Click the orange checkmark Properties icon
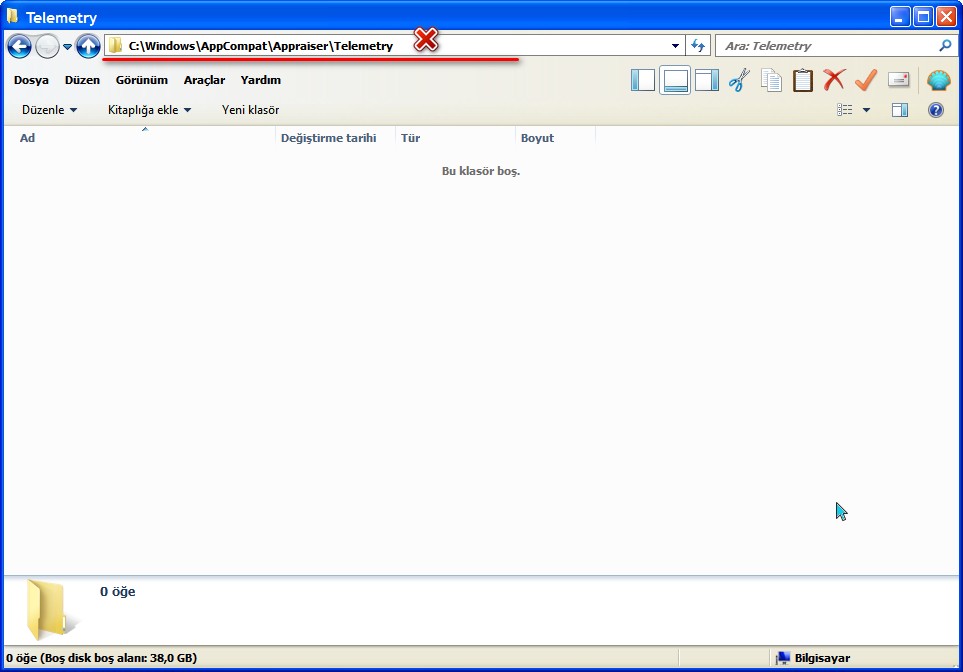 coord(866,80)
